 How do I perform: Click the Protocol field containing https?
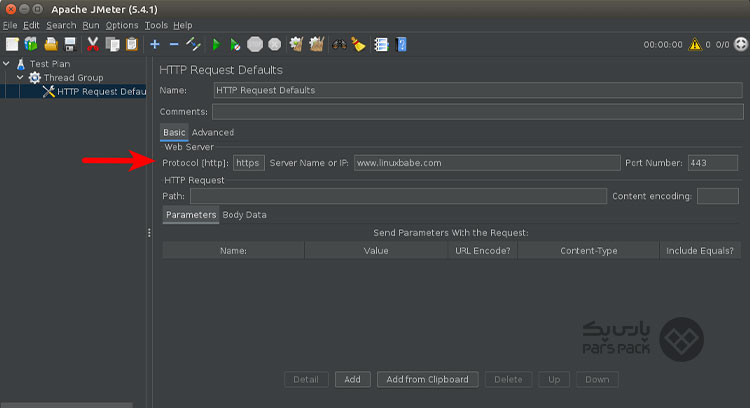point(249,163)
